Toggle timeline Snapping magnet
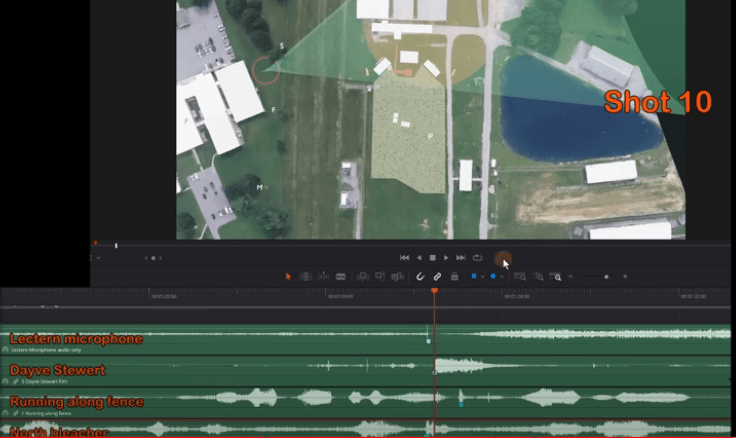Image resolution: width=736 pixels, height=438 pixels. (420, 276)
